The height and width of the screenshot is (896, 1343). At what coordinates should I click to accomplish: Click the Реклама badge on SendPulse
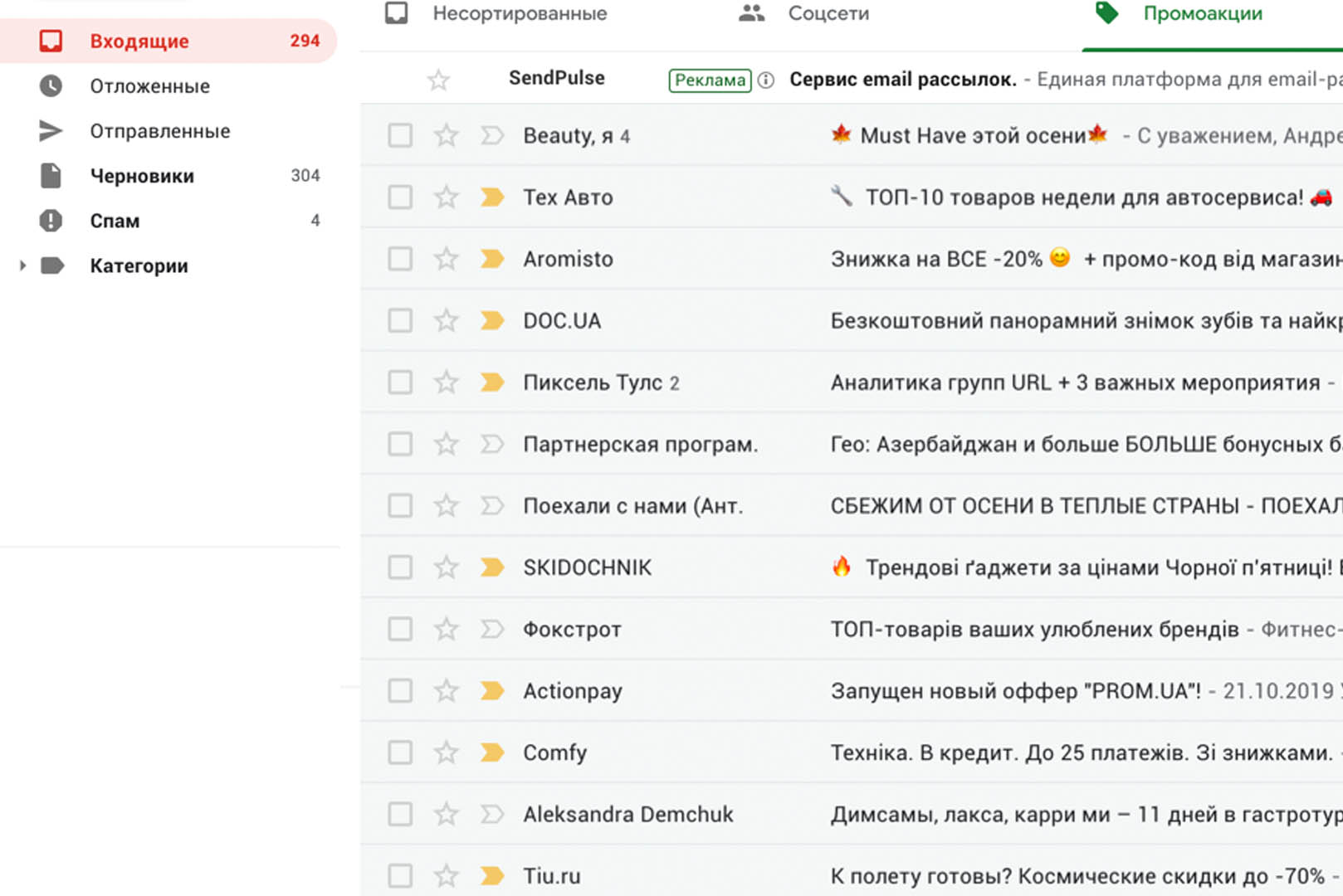coord(710,80)
